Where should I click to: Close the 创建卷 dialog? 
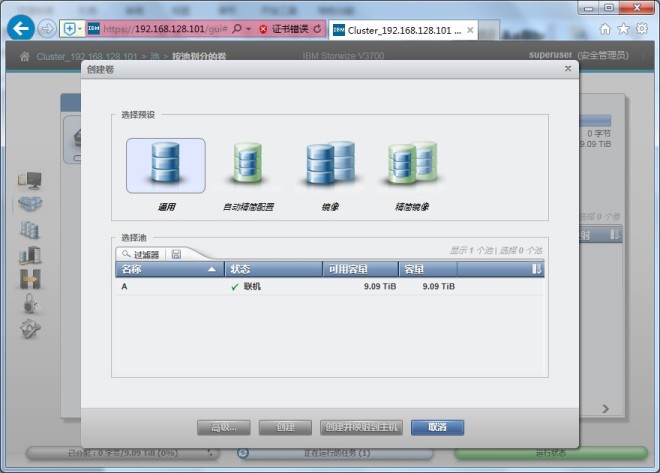(568, 68)
